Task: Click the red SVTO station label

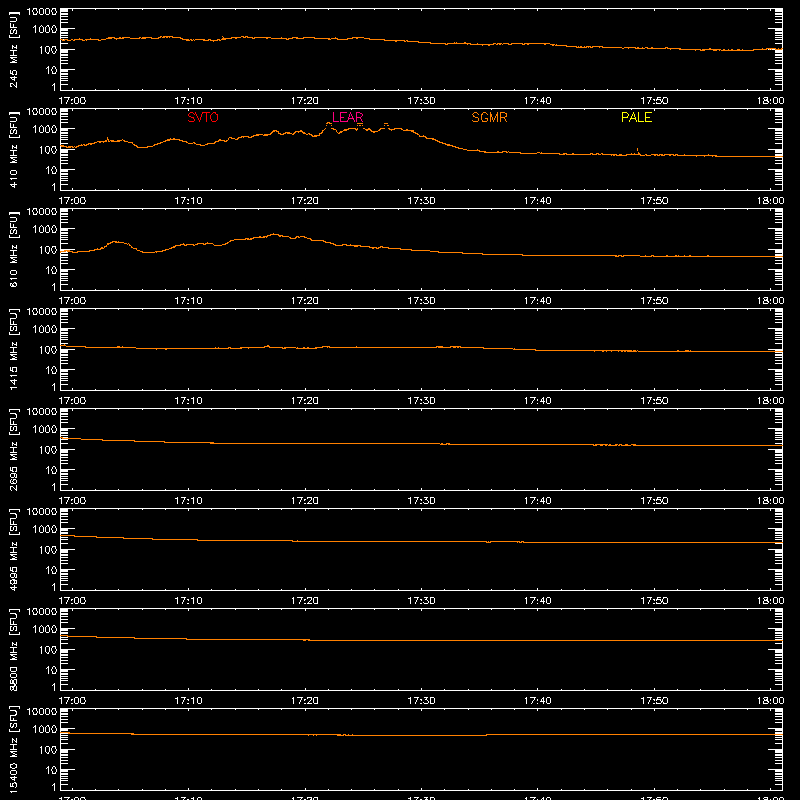Action: pyautogui.click(x=203, y=117)
